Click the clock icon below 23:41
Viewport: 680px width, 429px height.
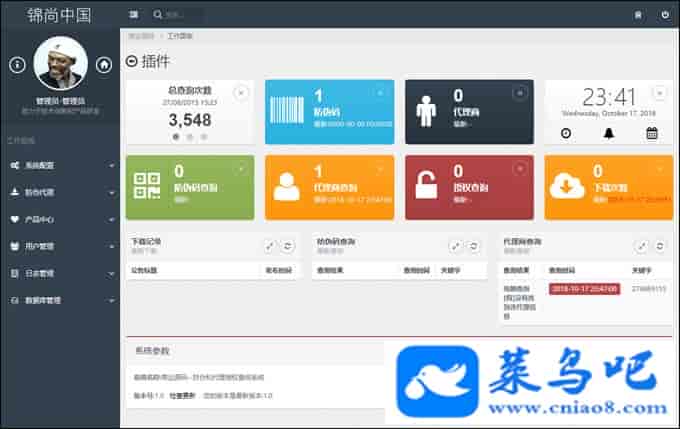pos(566,133)
